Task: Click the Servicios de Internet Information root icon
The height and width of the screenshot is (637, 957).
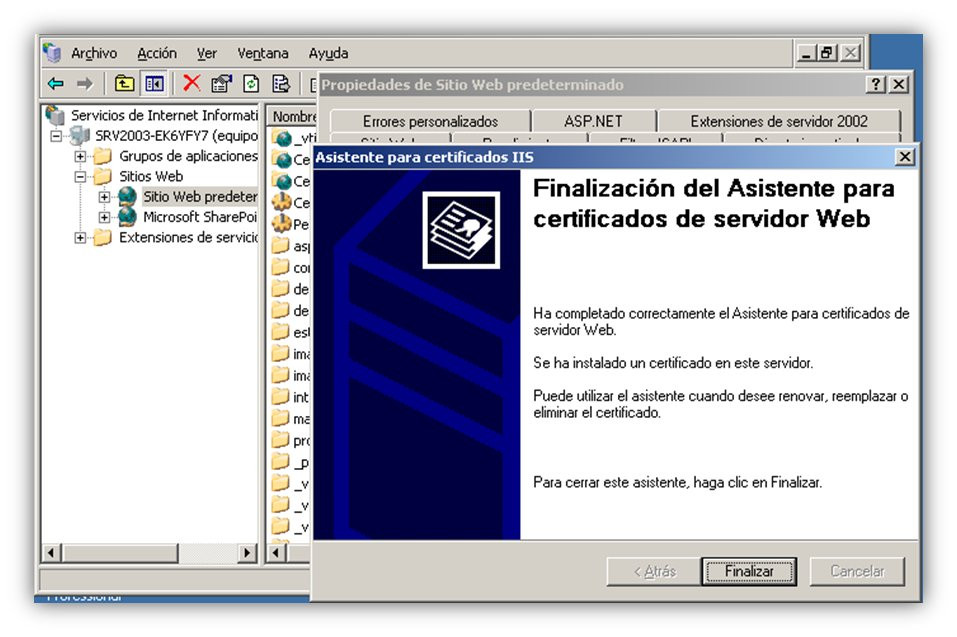Action: 56,115
